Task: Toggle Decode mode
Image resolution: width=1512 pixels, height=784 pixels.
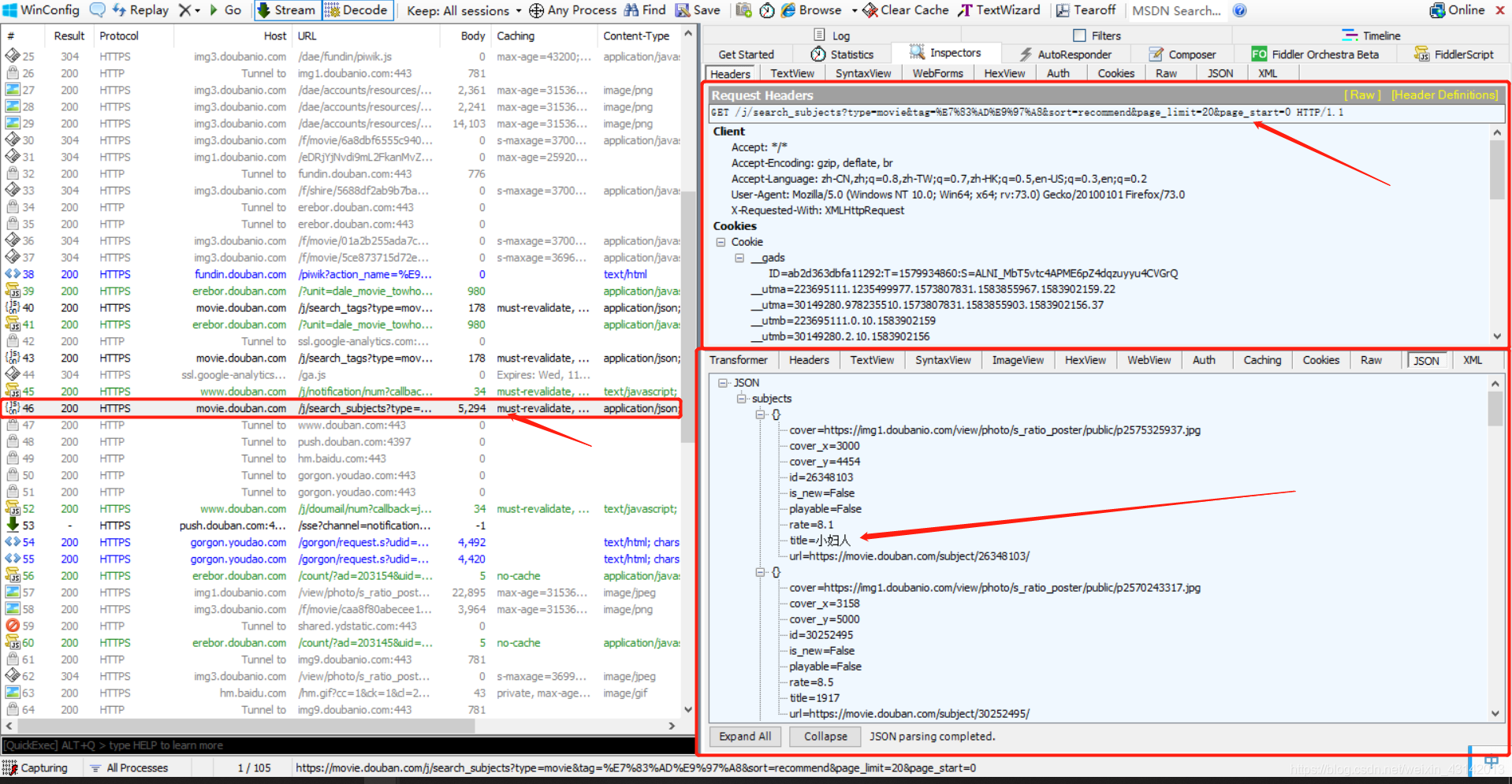Action: pyautogui.click(x=356, y=10)
